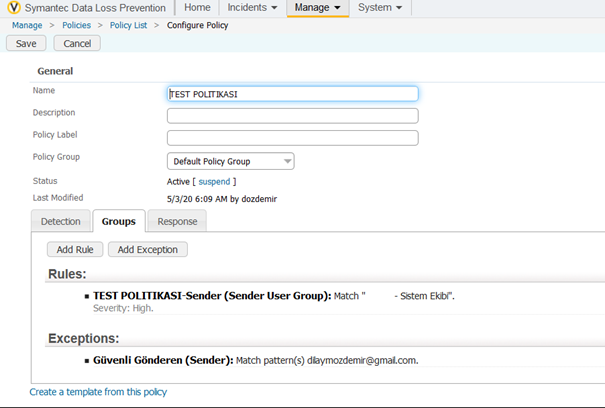Click the Severity: High text
Viewport: 605px width, 408px height.
pyautogui.click(x=123, y=308)
